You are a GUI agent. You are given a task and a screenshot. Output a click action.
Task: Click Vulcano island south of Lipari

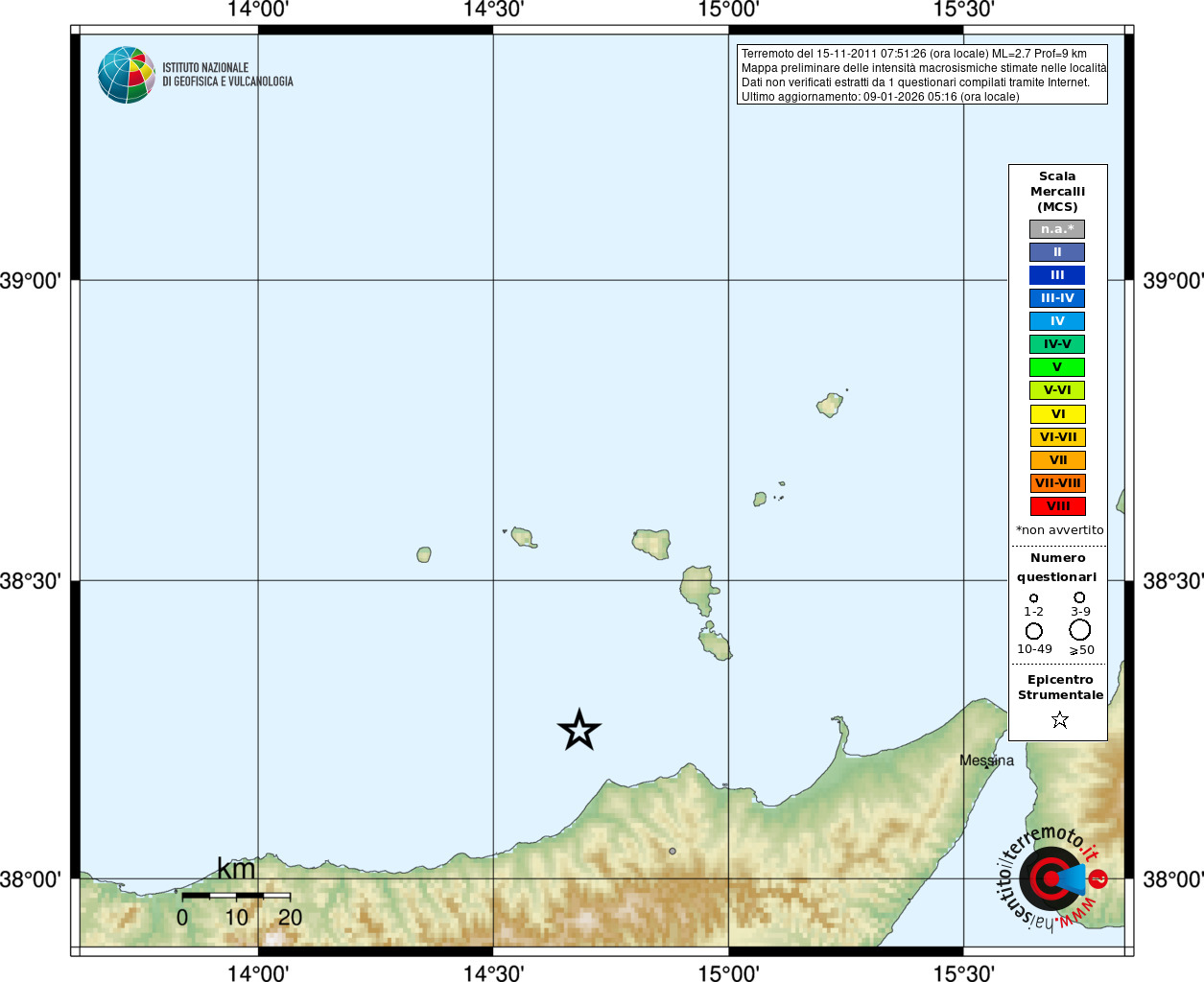(716, 643)
